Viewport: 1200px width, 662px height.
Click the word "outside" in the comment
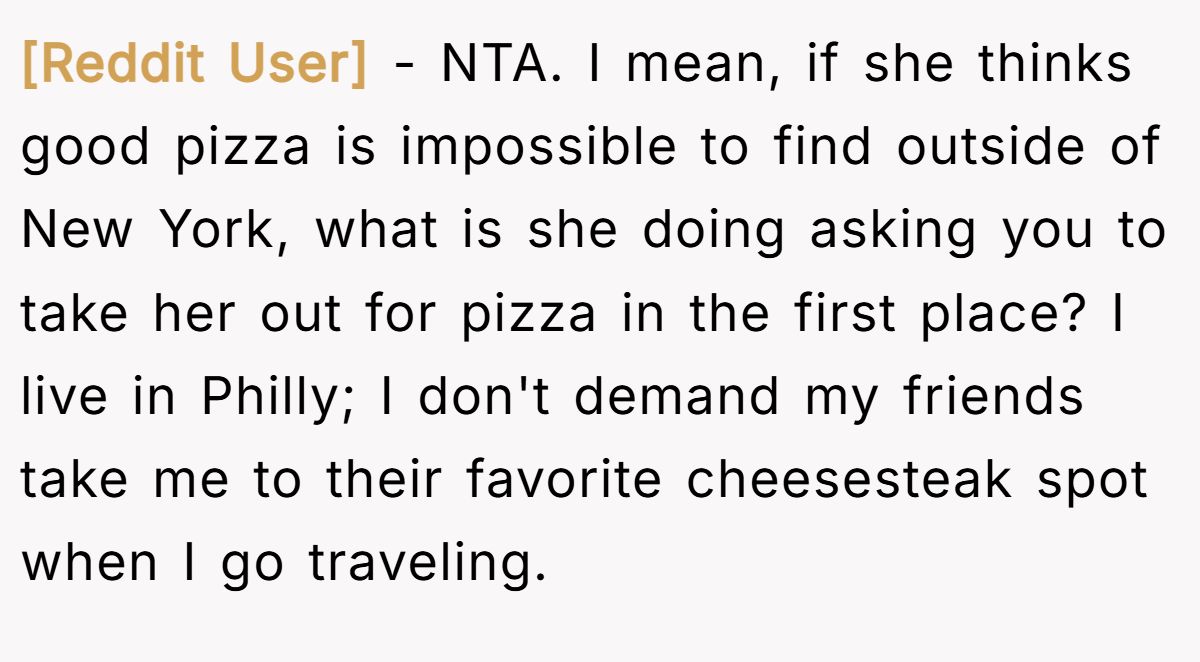990,148
